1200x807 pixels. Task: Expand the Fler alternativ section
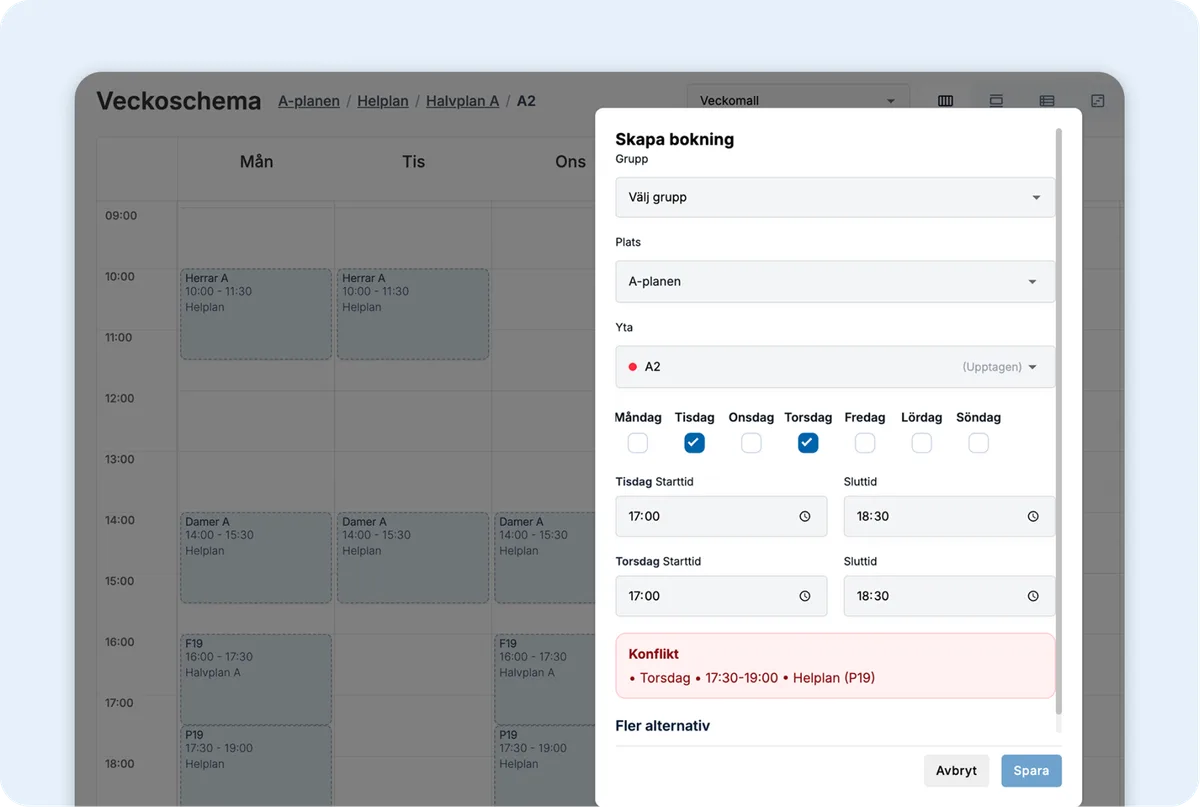(663, 726)
